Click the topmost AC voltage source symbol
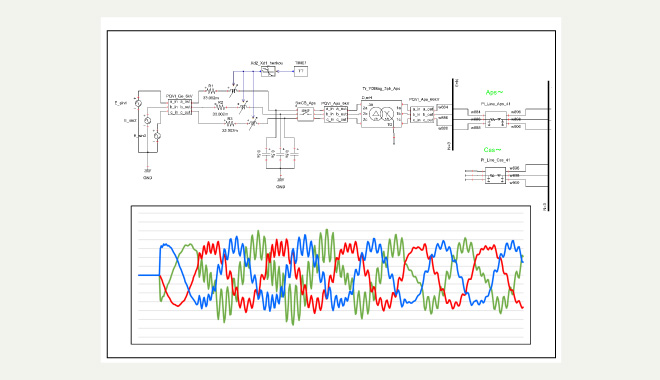 pyautogui.click(x=138, y=103)
